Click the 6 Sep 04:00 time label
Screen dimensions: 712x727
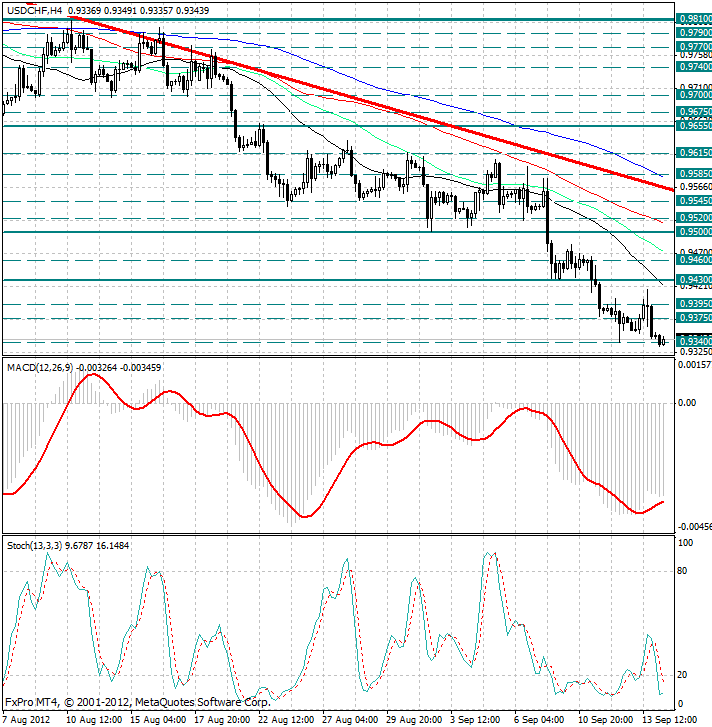[x=539, y=720]
